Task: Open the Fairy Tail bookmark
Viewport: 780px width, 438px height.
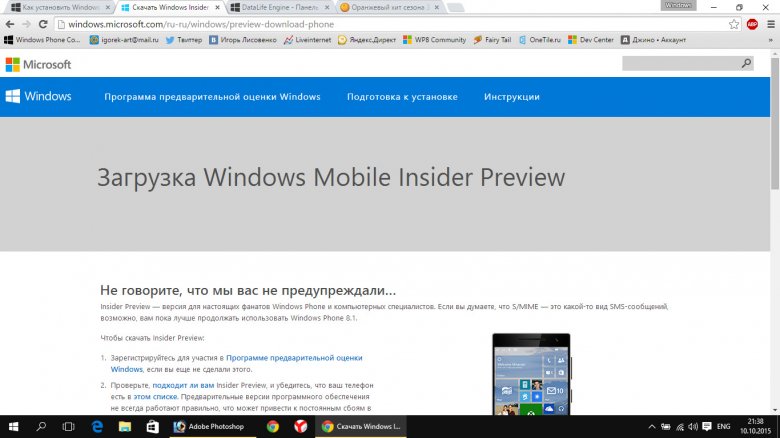Action: tap(492, 40)
